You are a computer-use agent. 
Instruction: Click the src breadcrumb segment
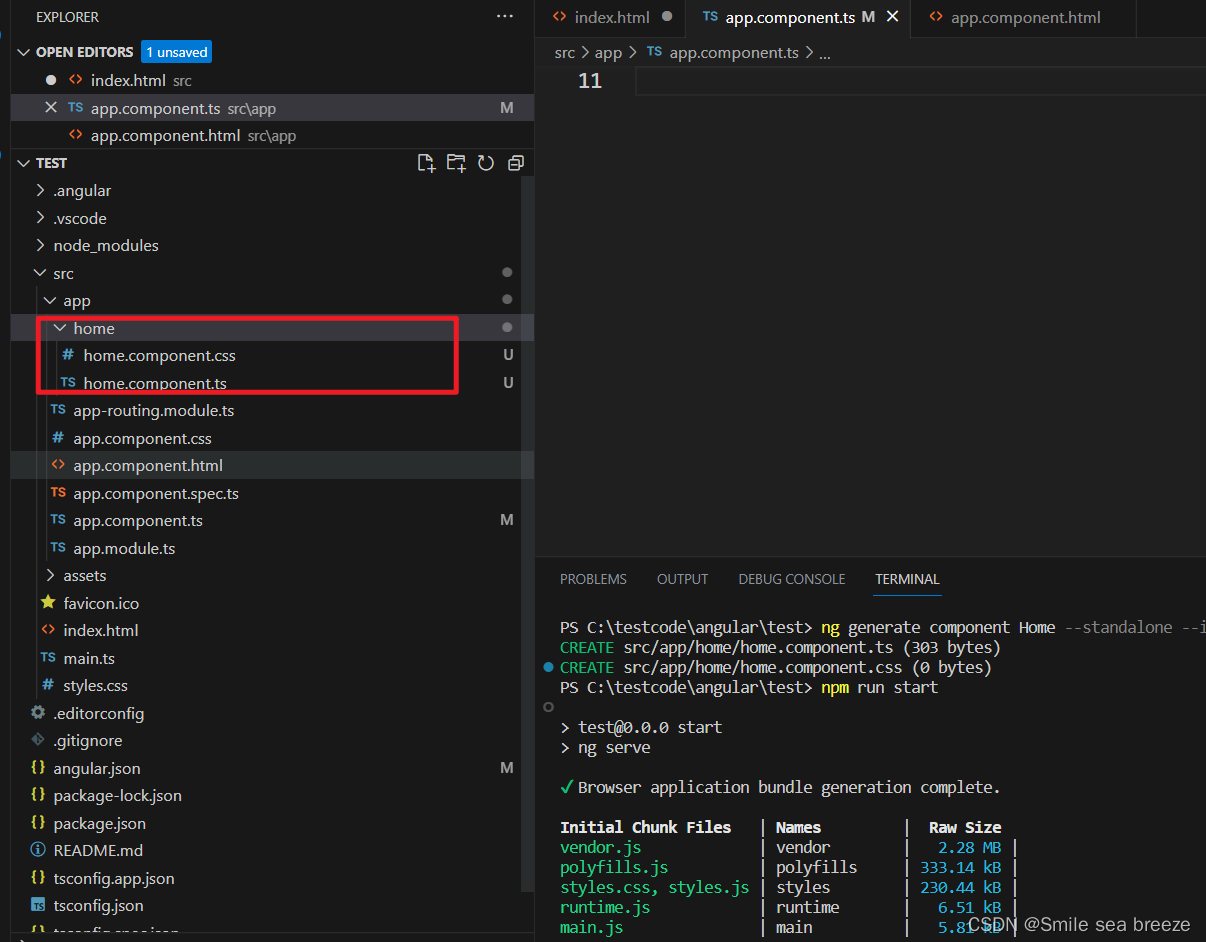[x=565, y=53]
